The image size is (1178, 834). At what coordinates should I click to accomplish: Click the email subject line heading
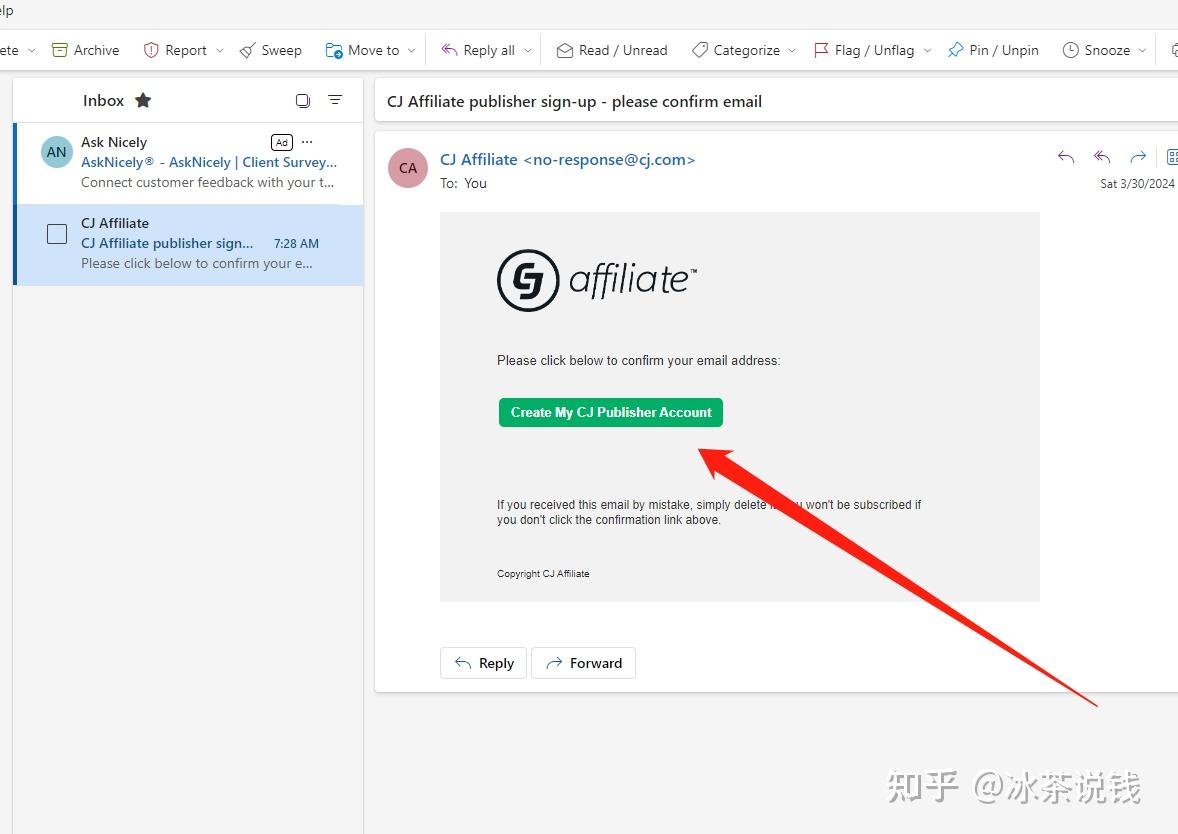click(575, 101)
